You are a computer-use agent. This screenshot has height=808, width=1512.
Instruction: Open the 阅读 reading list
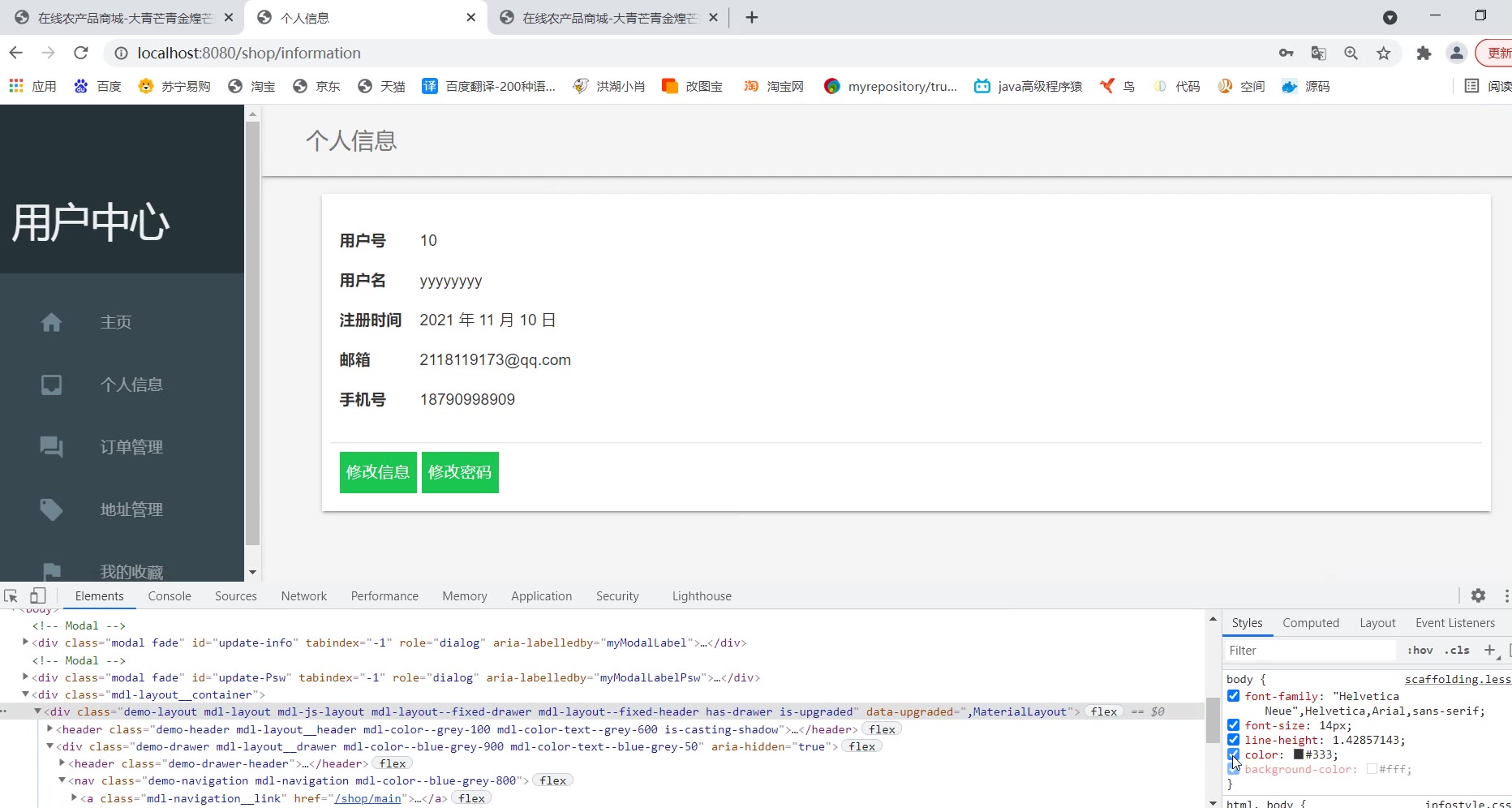click(x=1488, y=86)
